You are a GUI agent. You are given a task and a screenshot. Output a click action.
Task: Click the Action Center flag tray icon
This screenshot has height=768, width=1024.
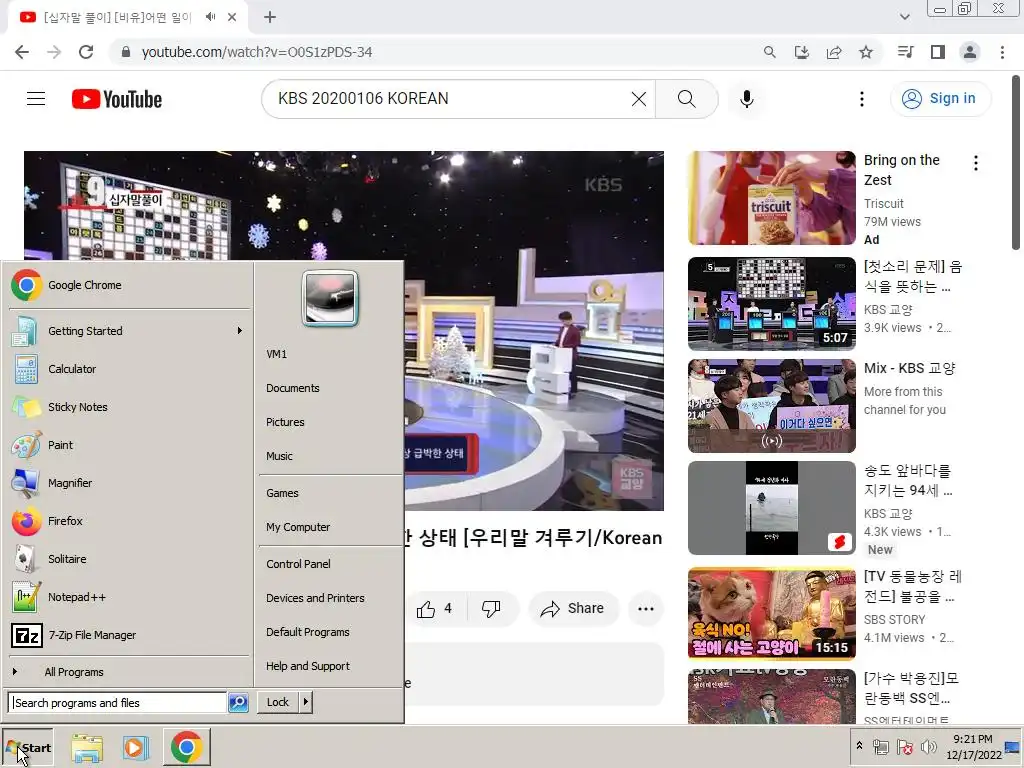tap(904, 747)
